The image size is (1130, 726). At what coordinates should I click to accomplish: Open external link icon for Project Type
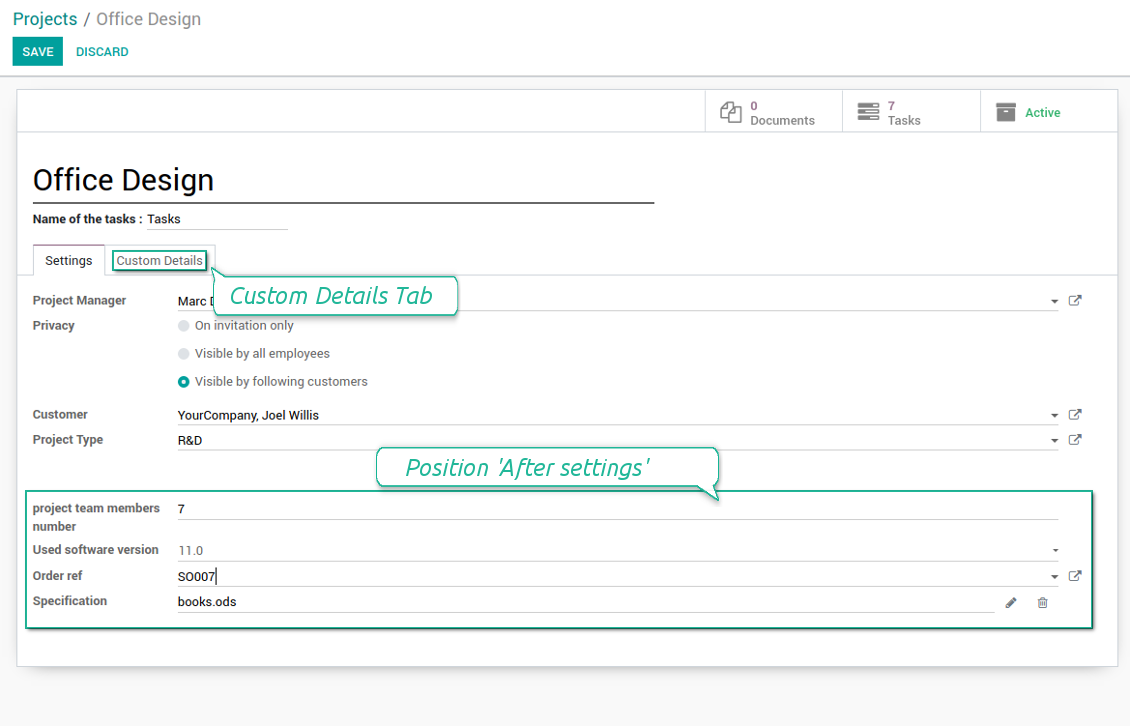1075,440
